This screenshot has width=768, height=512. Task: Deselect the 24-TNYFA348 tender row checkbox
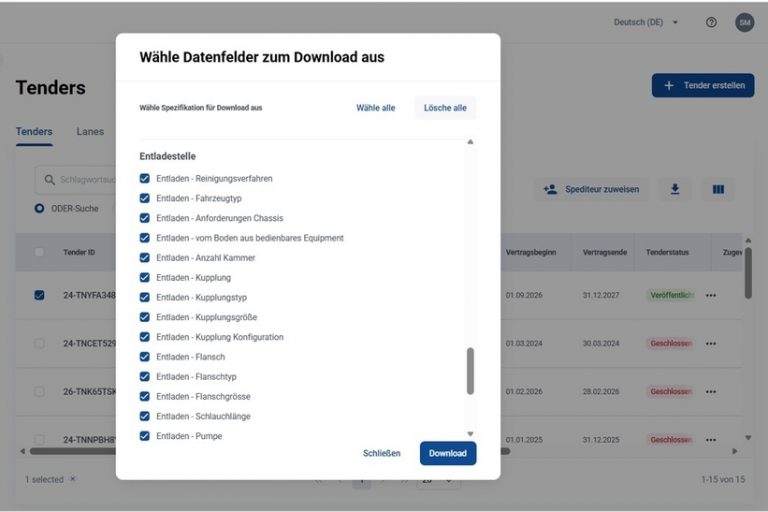[x=39, y=295]
